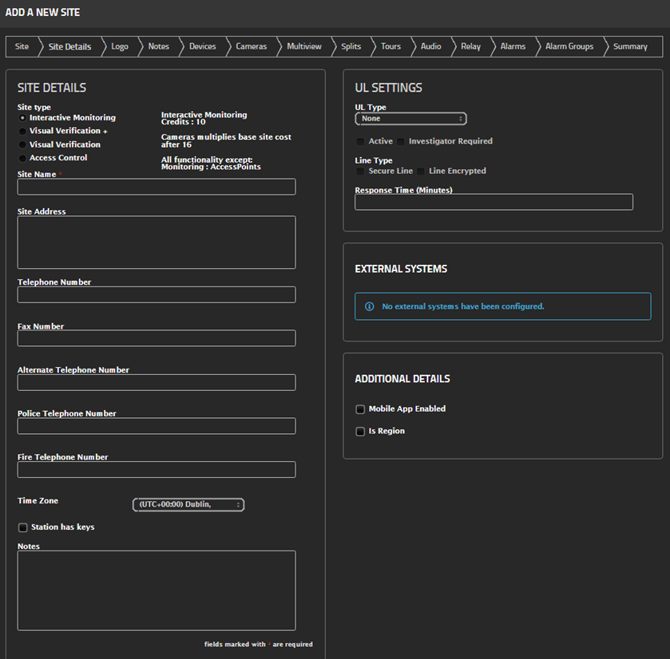Viewport: 670px width, 659px height.
Task: Select Interactive Monitoring site type
Action: coord(23,118)
